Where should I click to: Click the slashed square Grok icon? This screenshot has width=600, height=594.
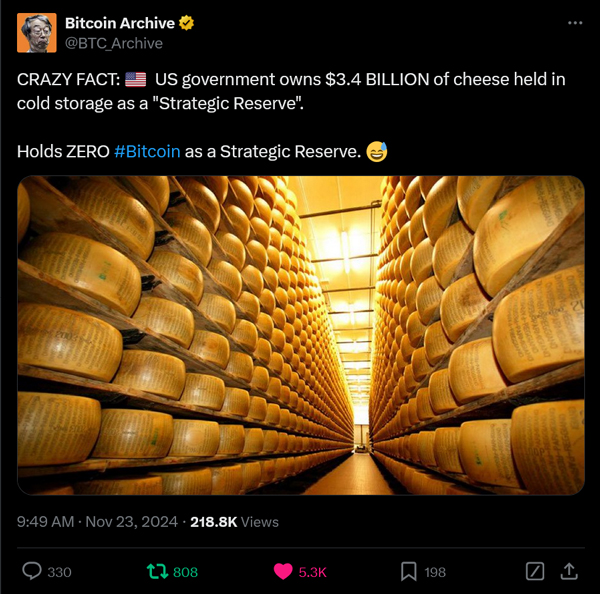(535, 571)
